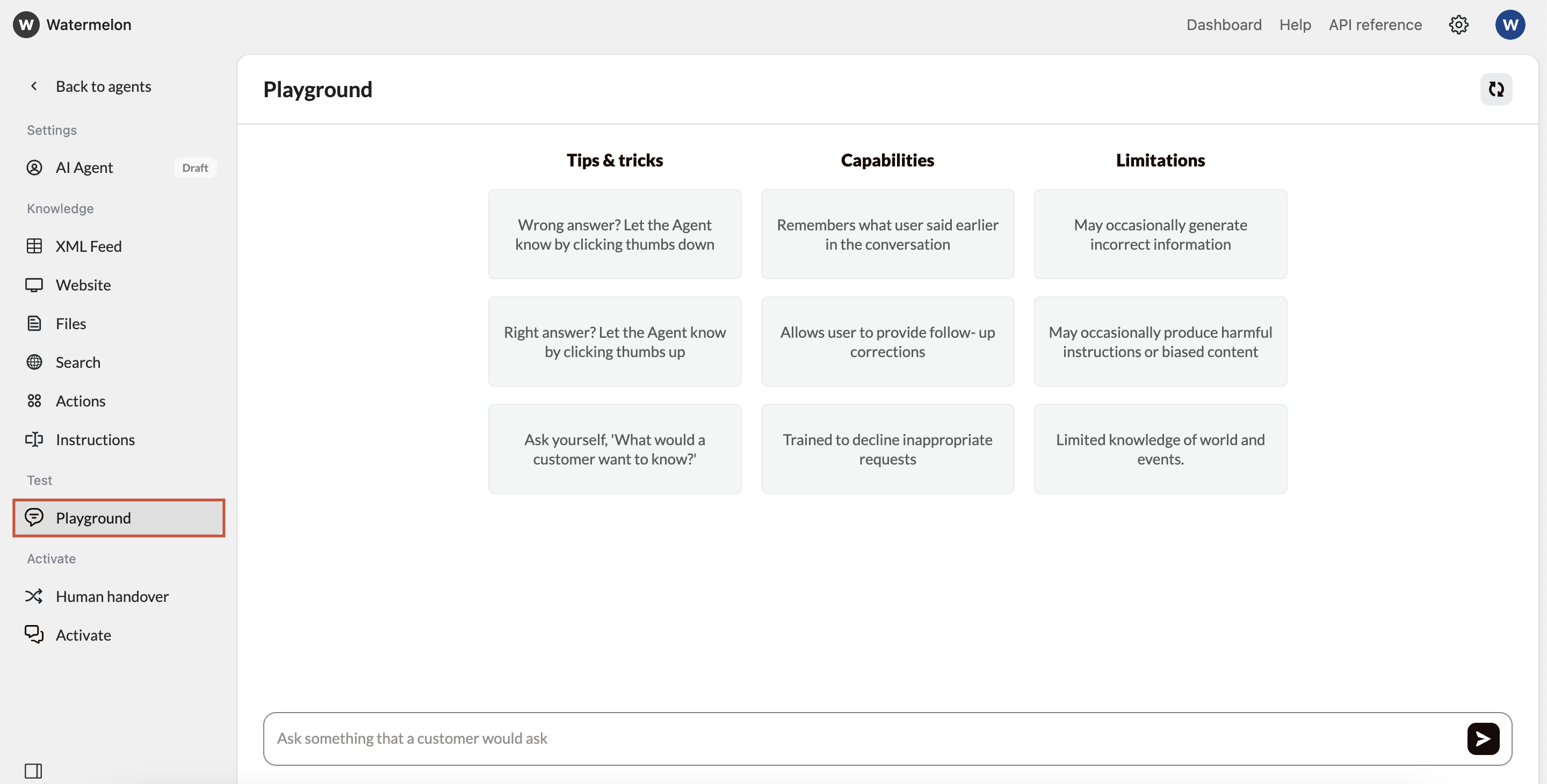Viewport: 1547px width, 784px height.
Task: Click the refresh conversation icon
Action: coord(1497,89)
